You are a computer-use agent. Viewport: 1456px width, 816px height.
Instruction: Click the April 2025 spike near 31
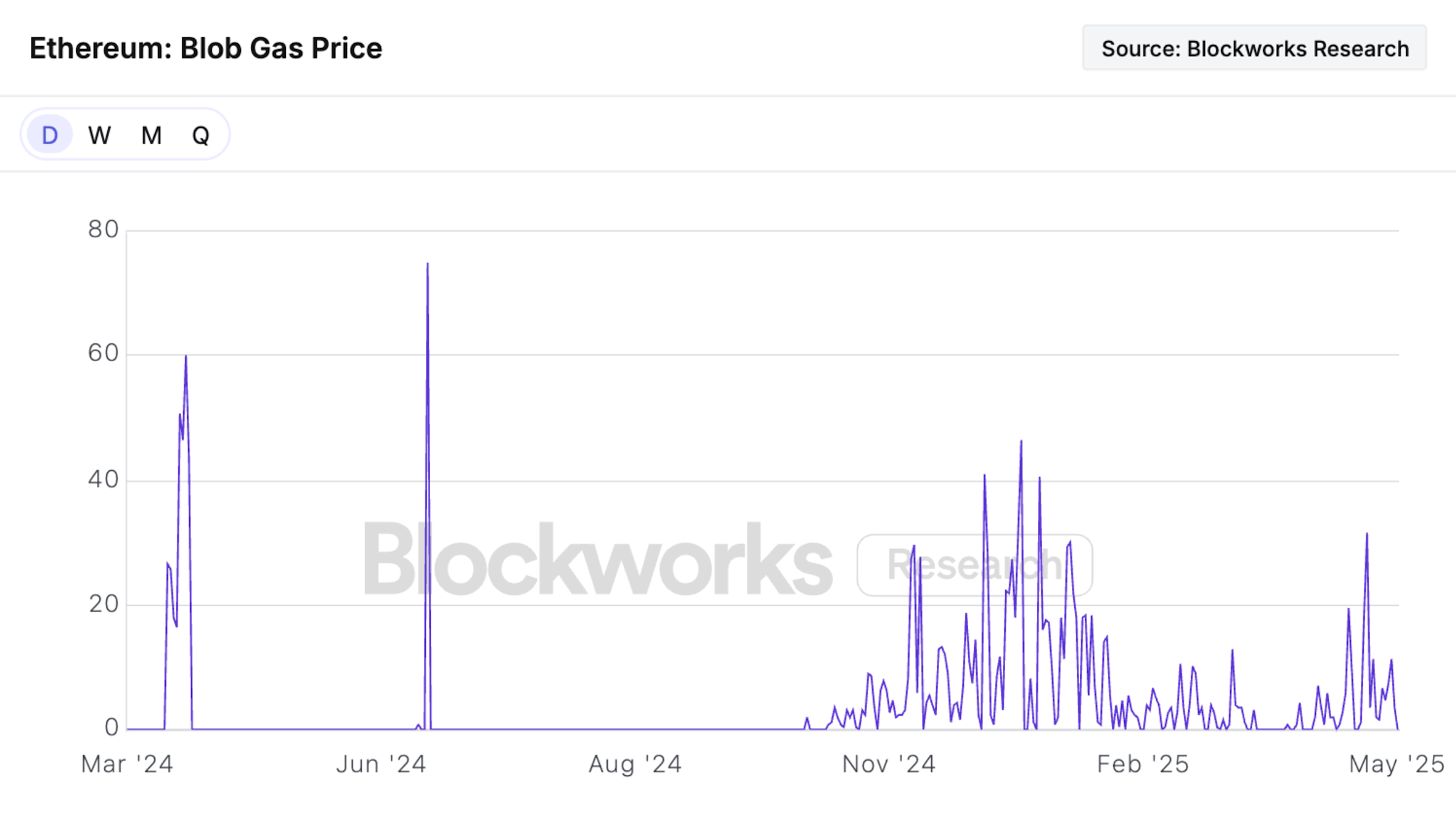pos(1367,534)
